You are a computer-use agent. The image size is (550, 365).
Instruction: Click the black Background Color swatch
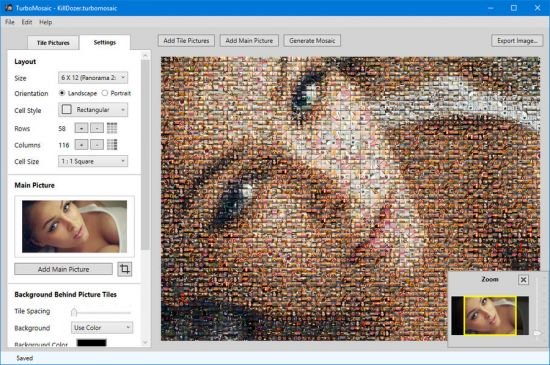[x=92, y=343]
